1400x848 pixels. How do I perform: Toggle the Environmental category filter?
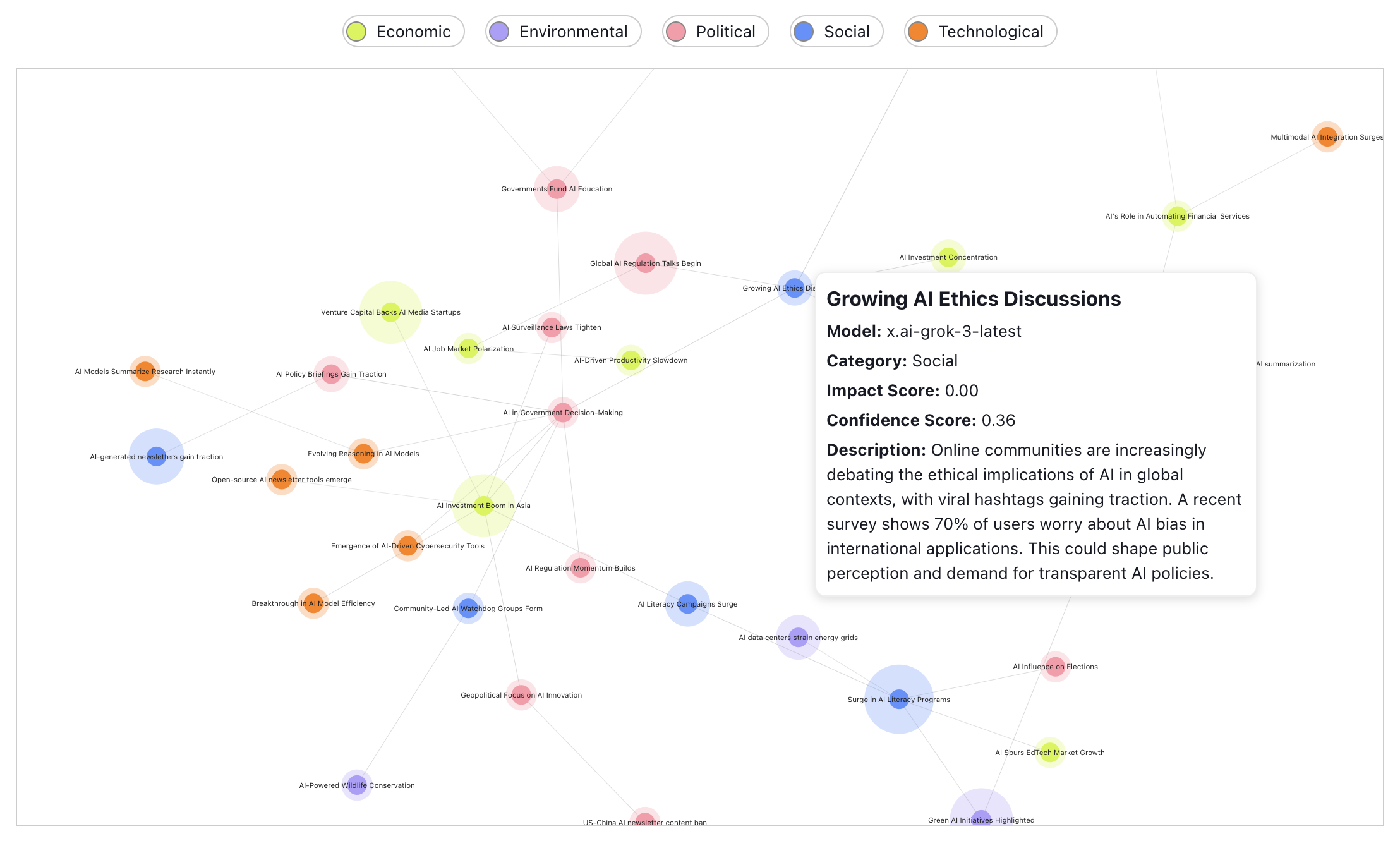pos(563,32)
